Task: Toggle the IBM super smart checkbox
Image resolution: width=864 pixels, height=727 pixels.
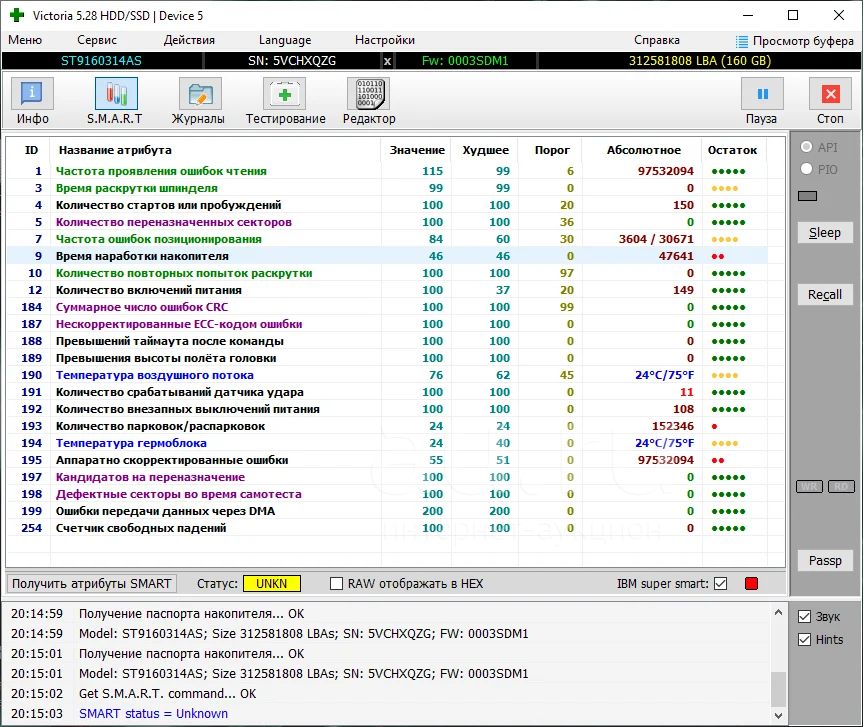Action: [x=720, y=583]
